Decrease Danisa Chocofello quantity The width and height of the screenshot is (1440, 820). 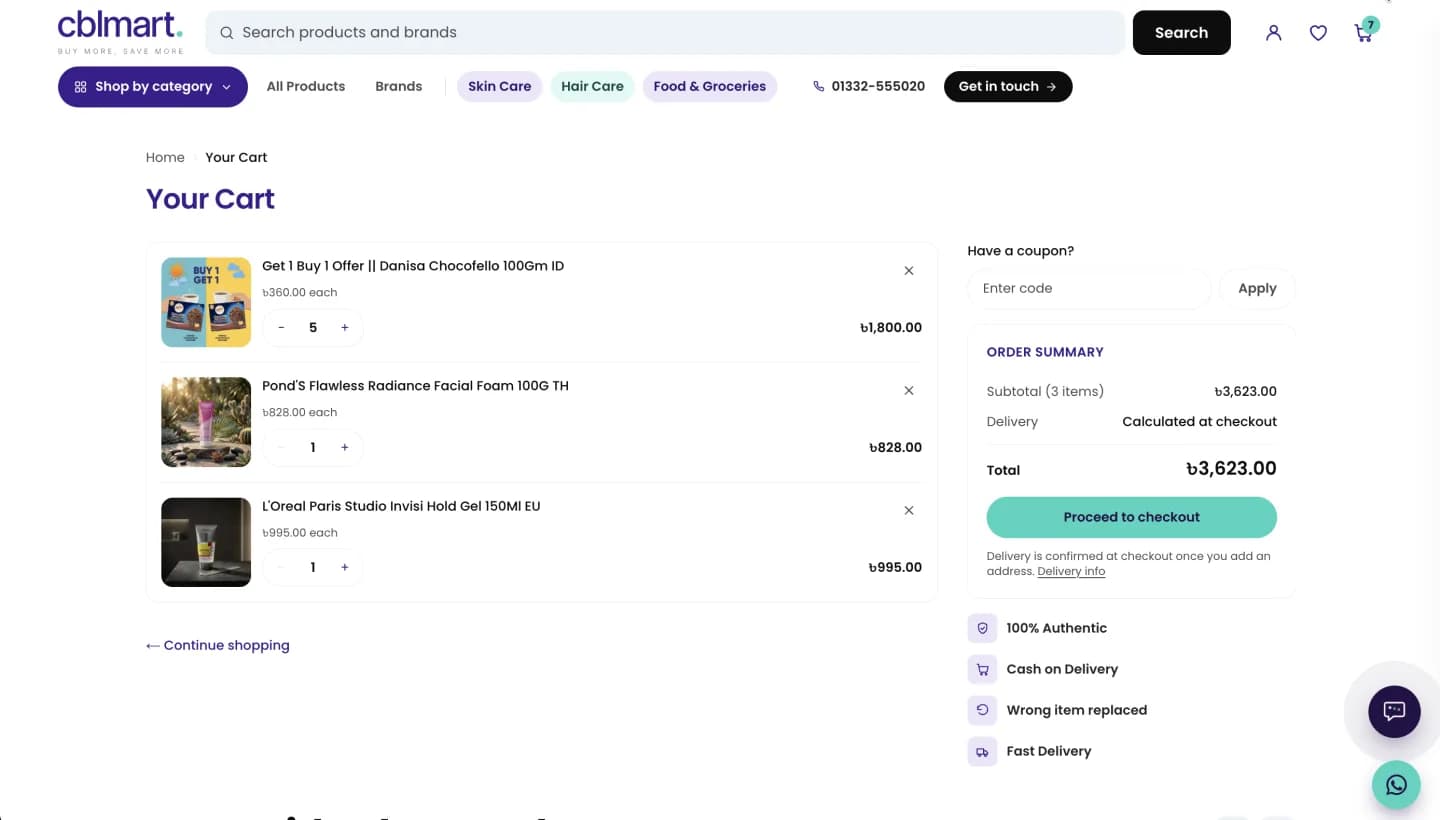[282, 328]
